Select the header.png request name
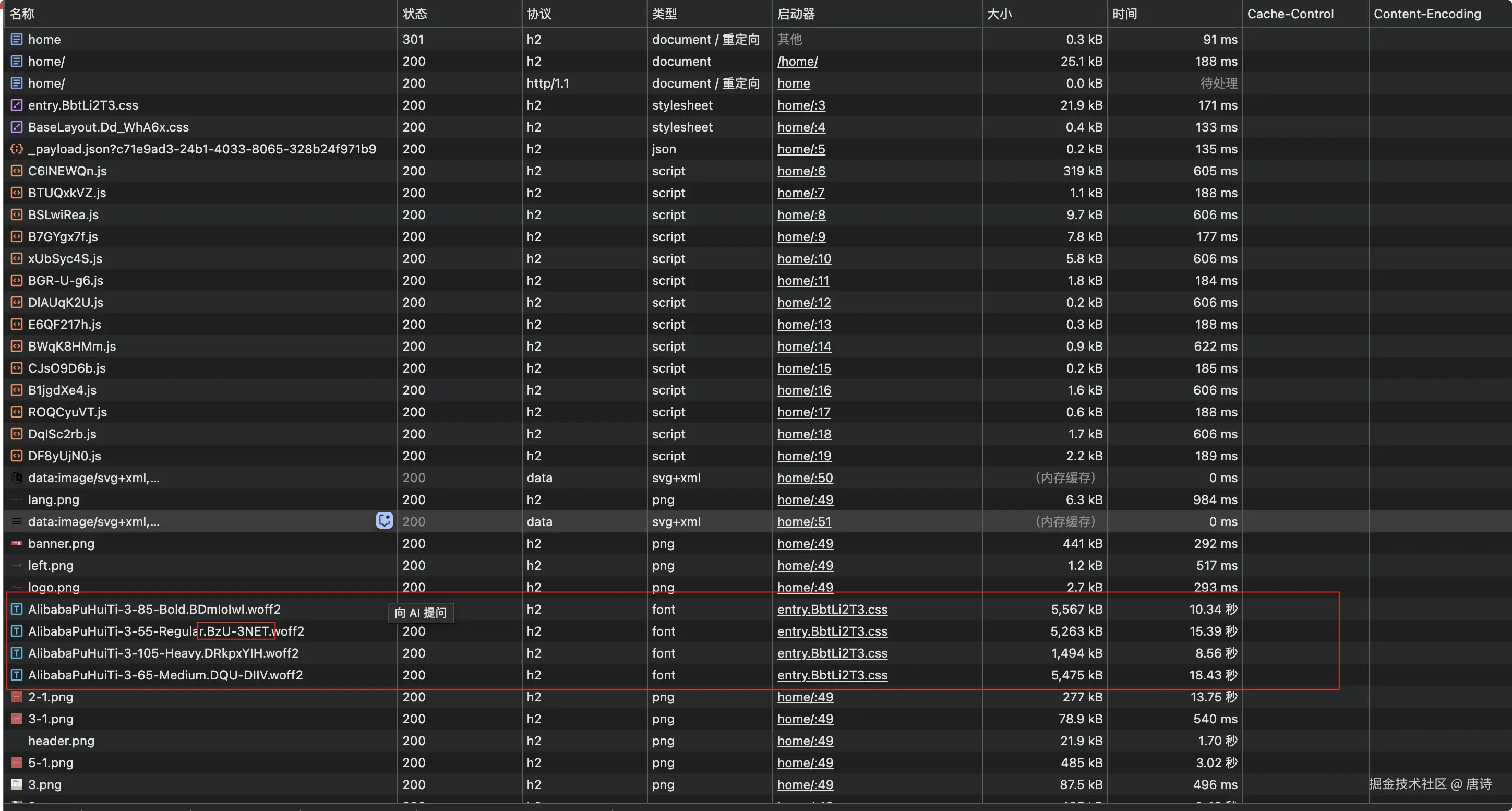Image resolution: width=1512 pixels, height=811 pixels. coord(61,741)
